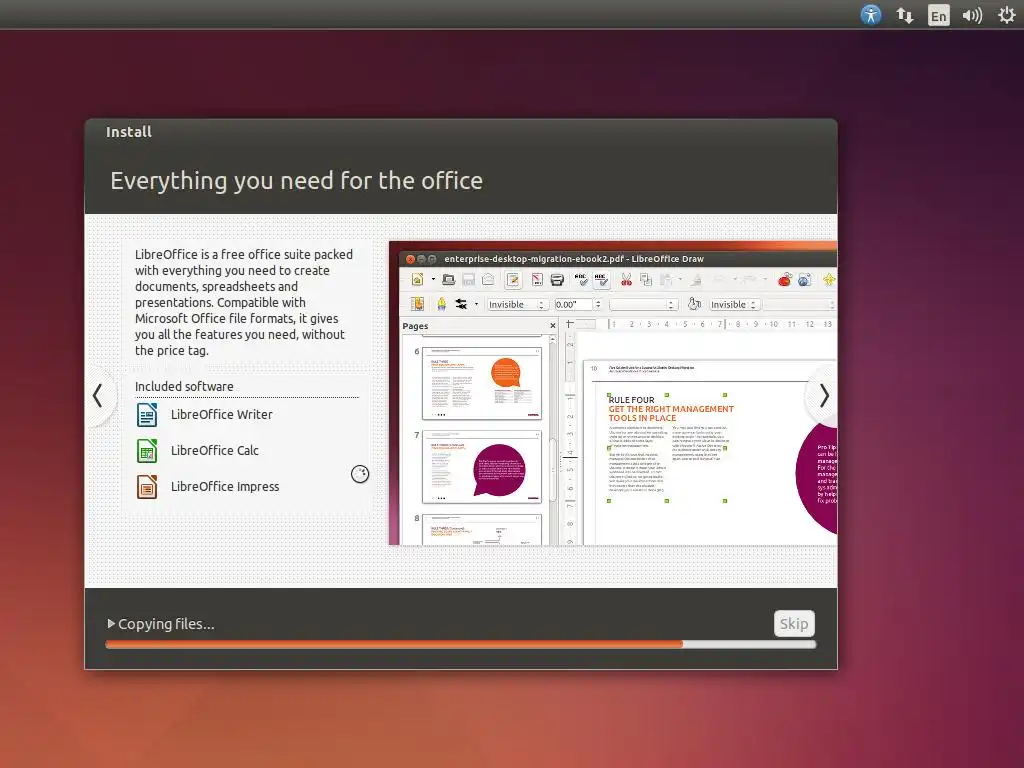The image size is (1024, 768).
Task: Click the printer icon in Draw toolbar
Action: [557, 280]
